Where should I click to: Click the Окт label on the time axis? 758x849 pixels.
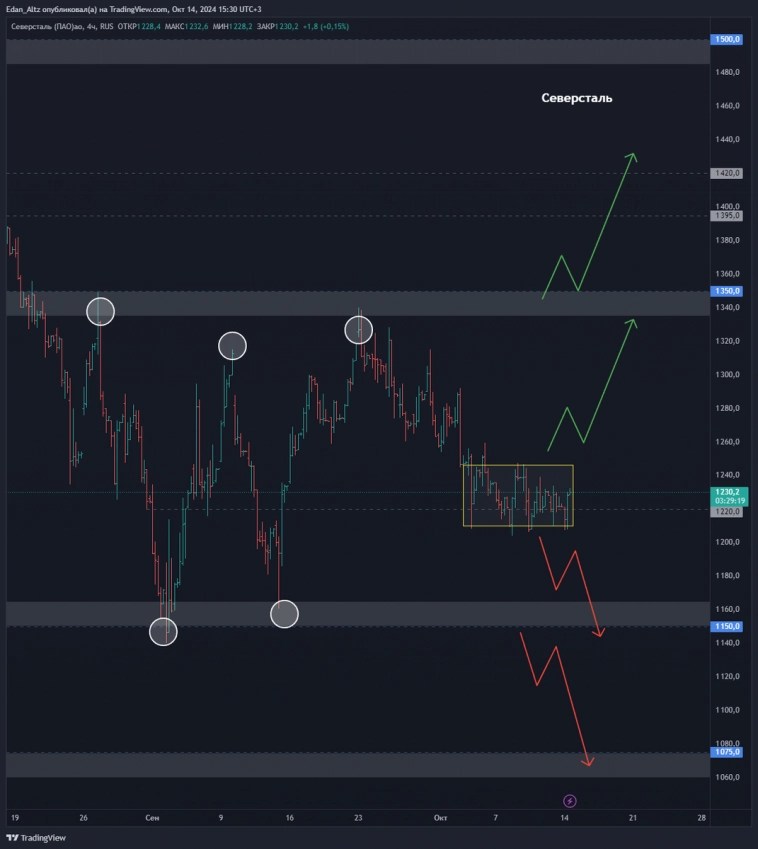point(441,818)
